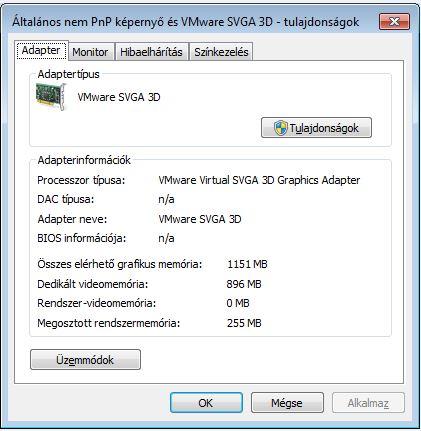Select the Adapter tab
This screenshot has width=421, height=431.
41,51
